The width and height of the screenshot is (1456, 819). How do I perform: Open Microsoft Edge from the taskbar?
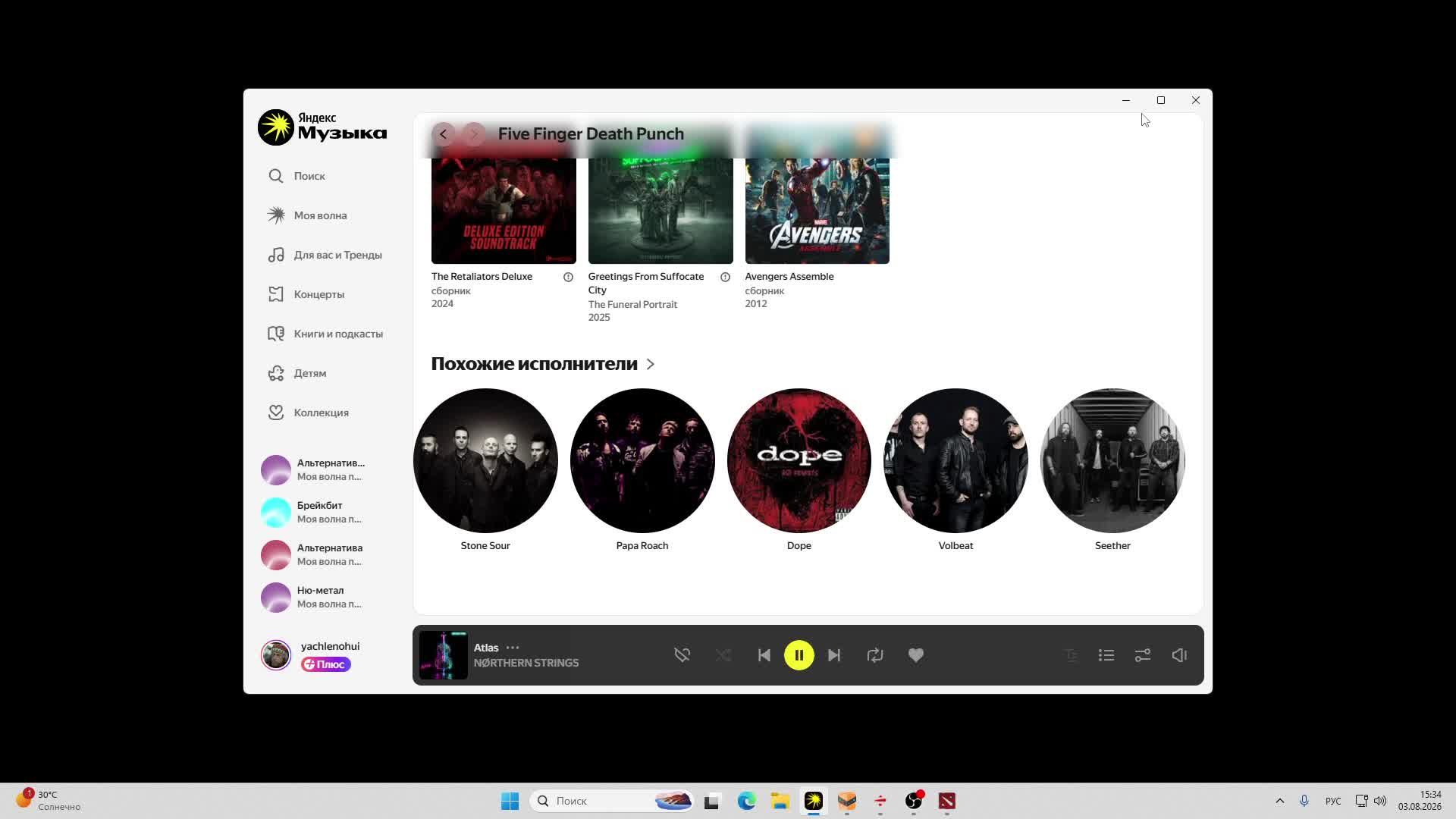tap(747, 801)
